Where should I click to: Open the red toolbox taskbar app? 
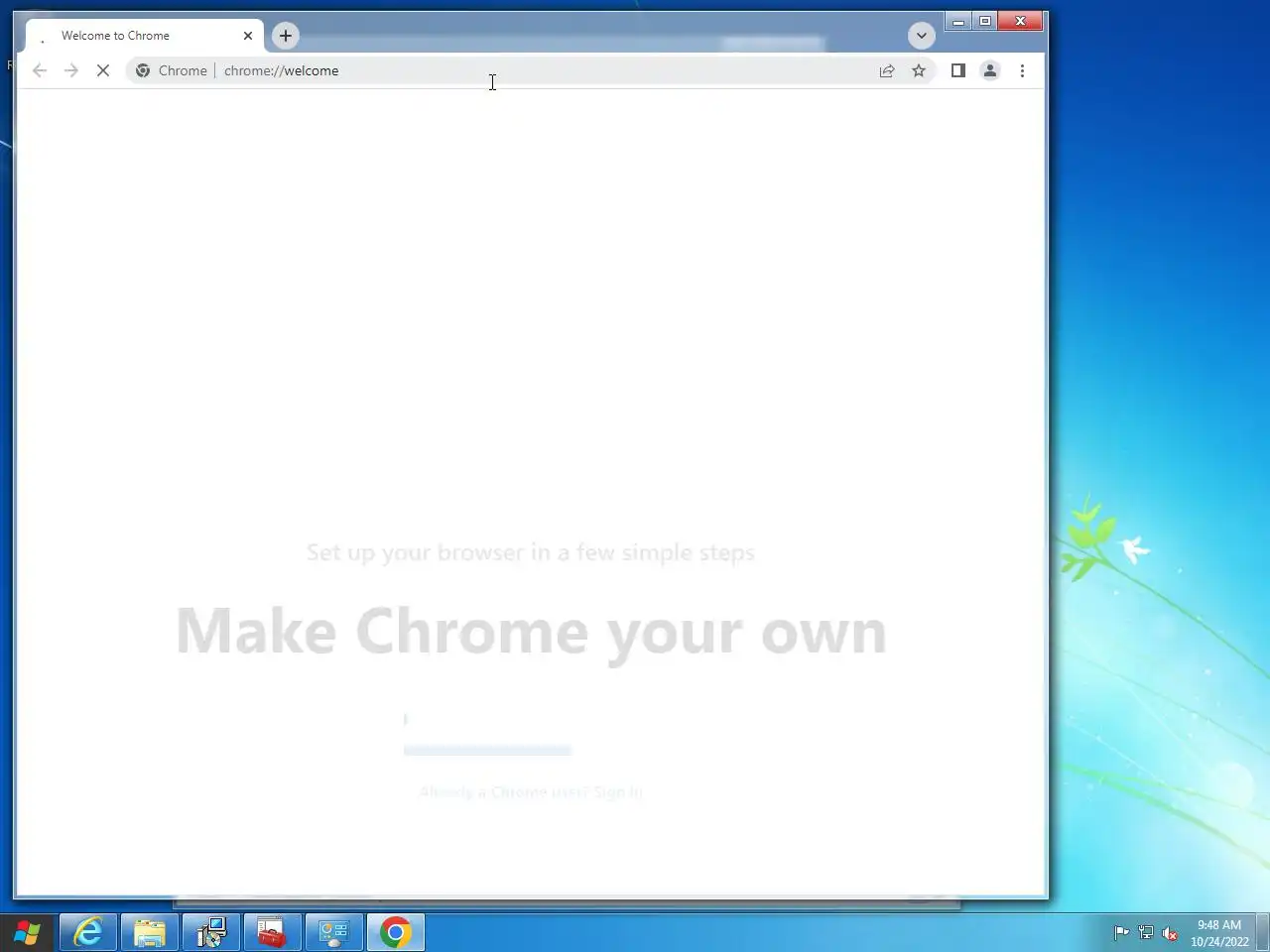[x=272, y=932]
